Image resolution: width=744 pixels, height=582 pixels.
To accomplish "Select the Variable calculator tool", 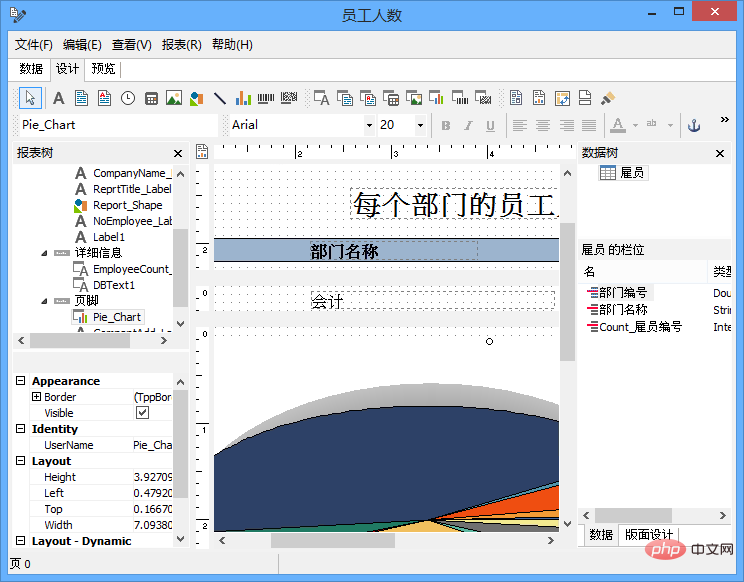I will pos(151,98).
